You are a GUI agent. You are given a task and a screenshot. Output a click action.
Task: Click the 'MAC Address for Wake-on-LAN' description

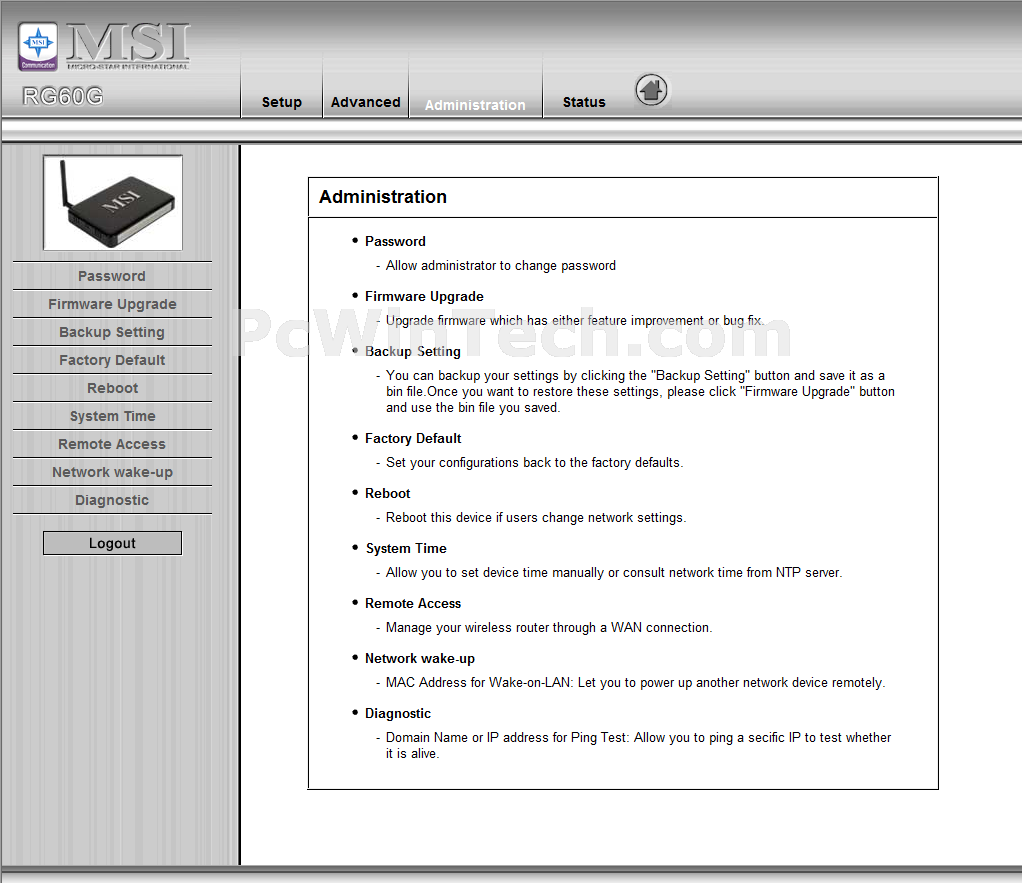(635, 682)
